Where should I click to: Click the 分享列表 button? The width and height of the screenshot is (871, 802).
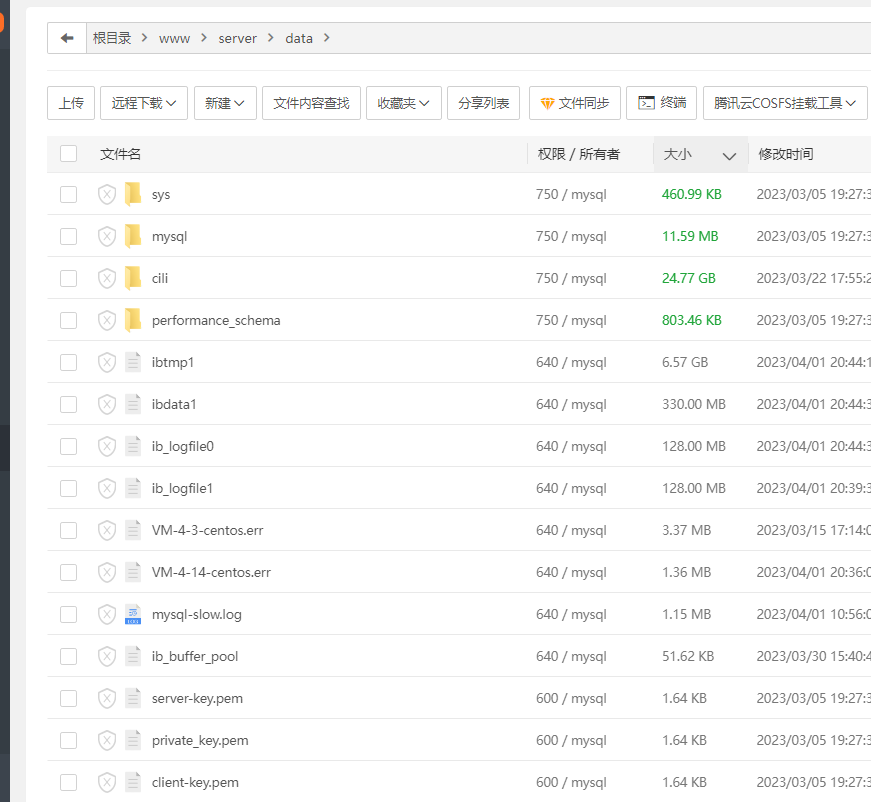coord(483,103)
